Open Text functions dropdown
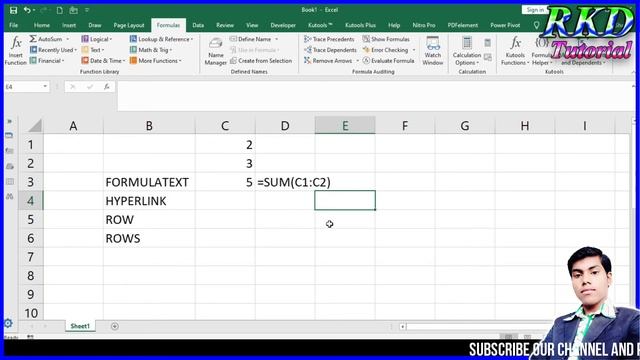 pos(93,50)
